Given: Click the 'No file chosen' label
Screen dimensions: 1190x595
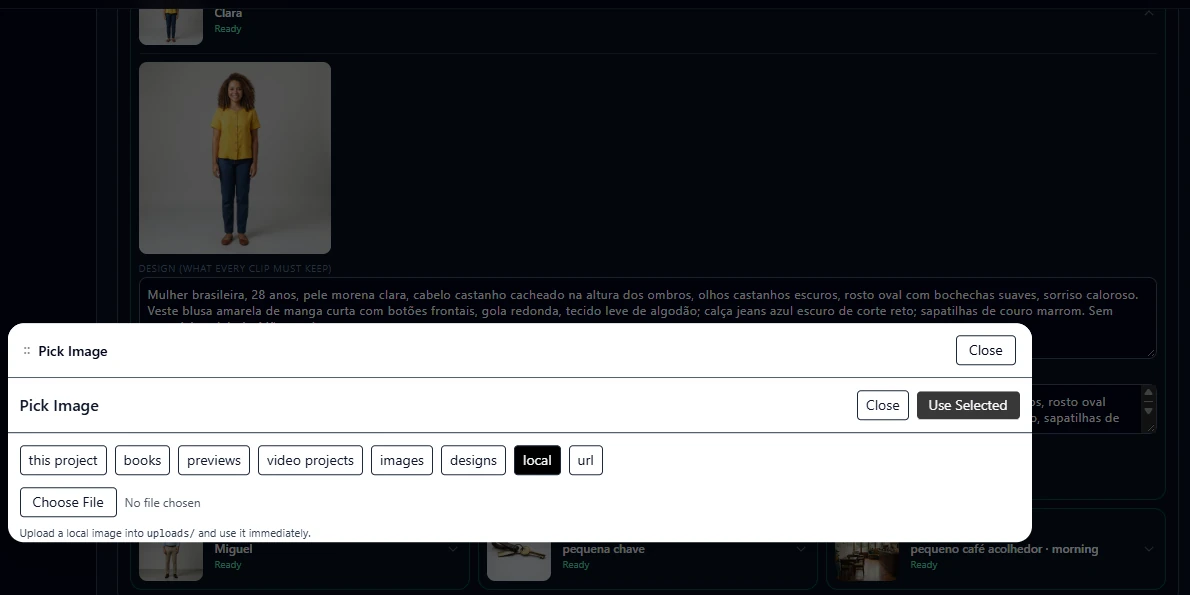Looking at the screenshot, I should click(162, 503).
